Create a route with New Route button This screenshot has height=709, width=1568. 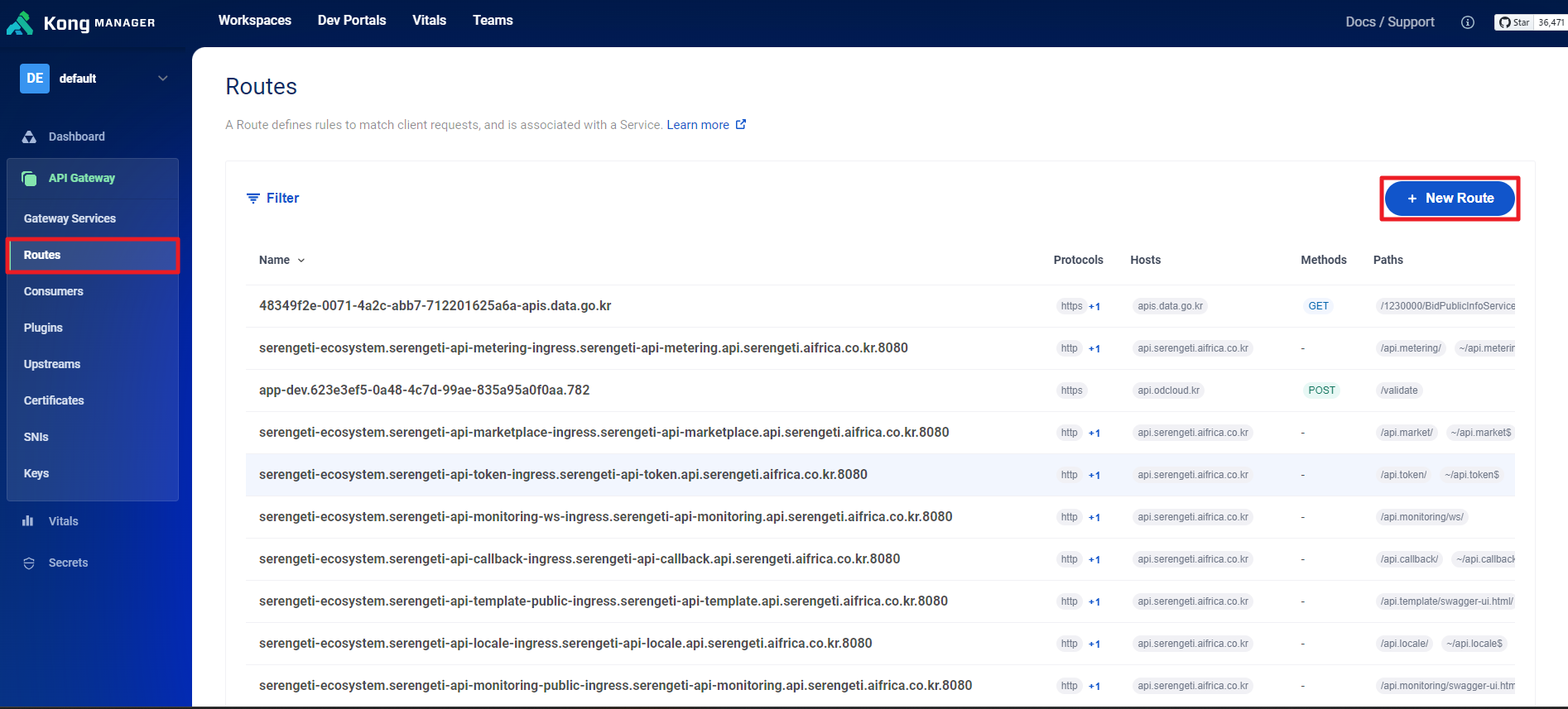tap(1450, 199)
